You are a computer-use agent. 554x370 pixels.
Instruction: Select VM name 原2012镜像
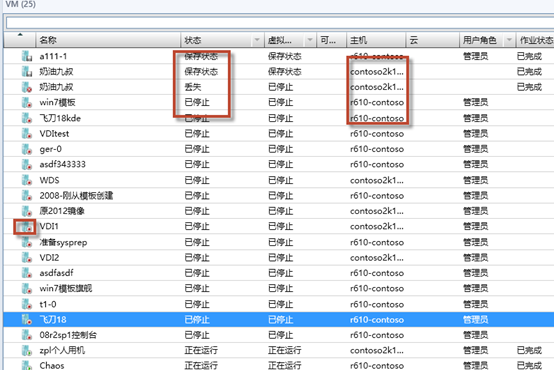click(x=62, y=211)
